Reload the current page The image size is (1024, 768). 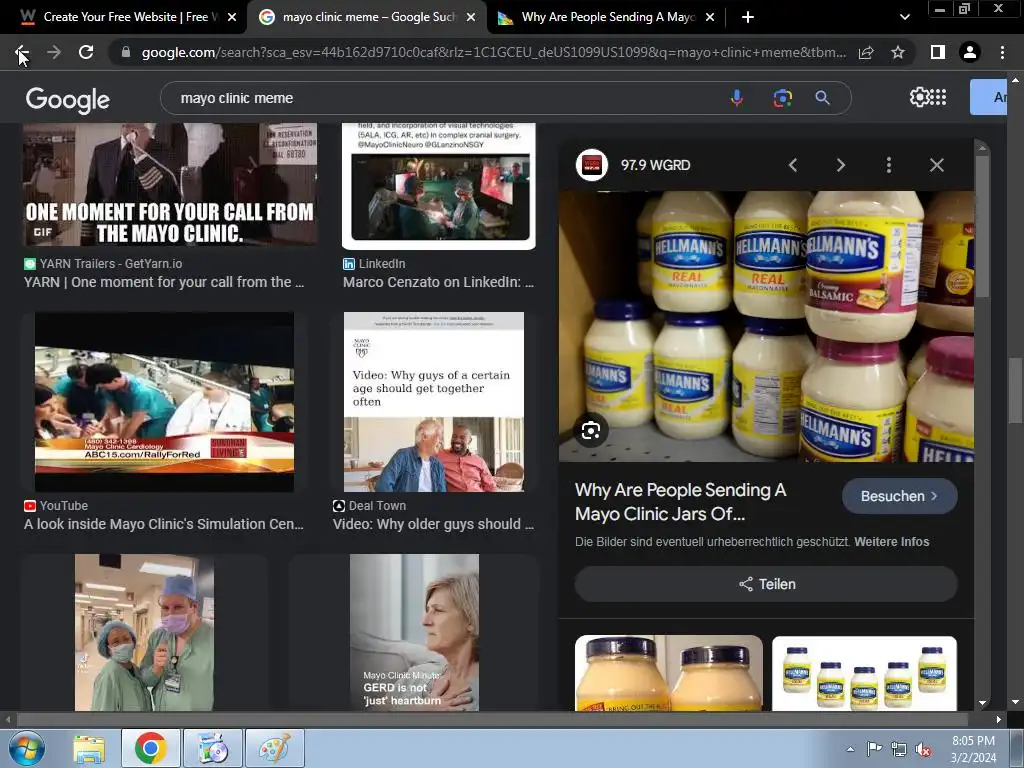click(86, 52)
